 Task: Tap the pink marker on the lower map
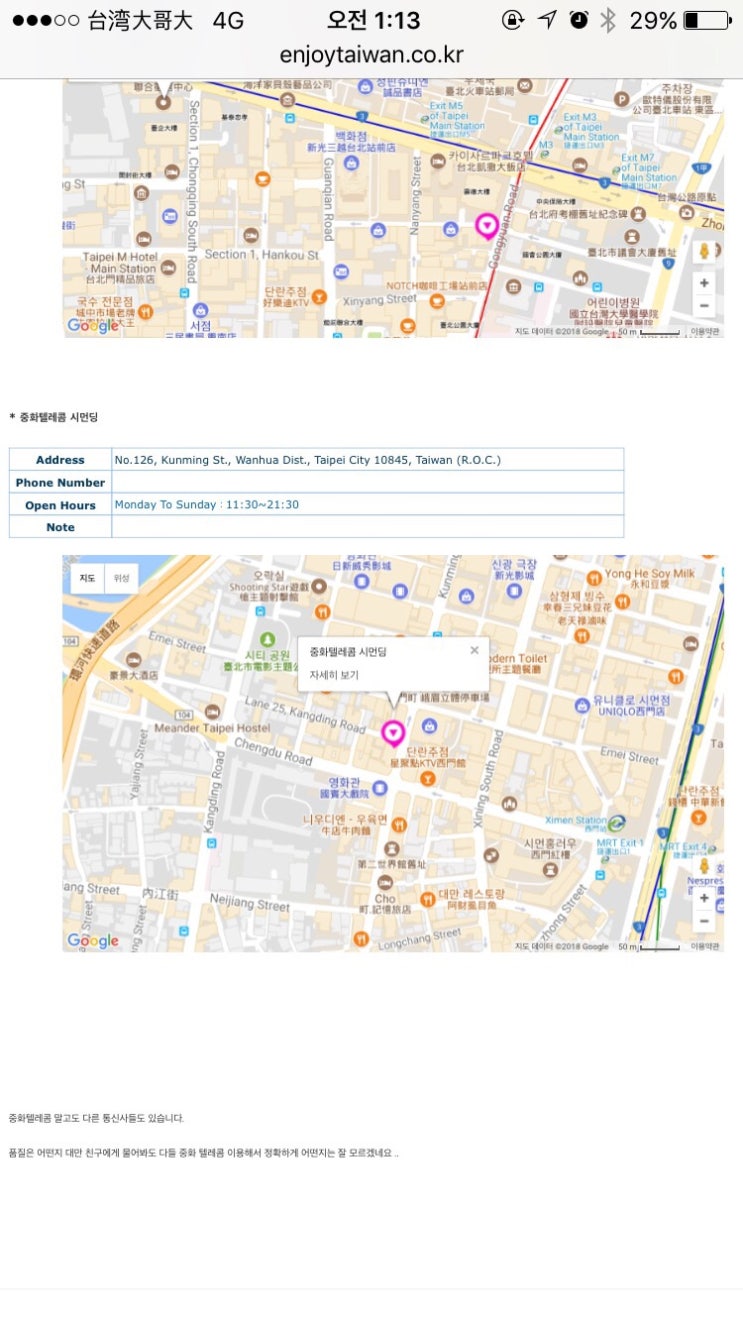tap(393, 733)
